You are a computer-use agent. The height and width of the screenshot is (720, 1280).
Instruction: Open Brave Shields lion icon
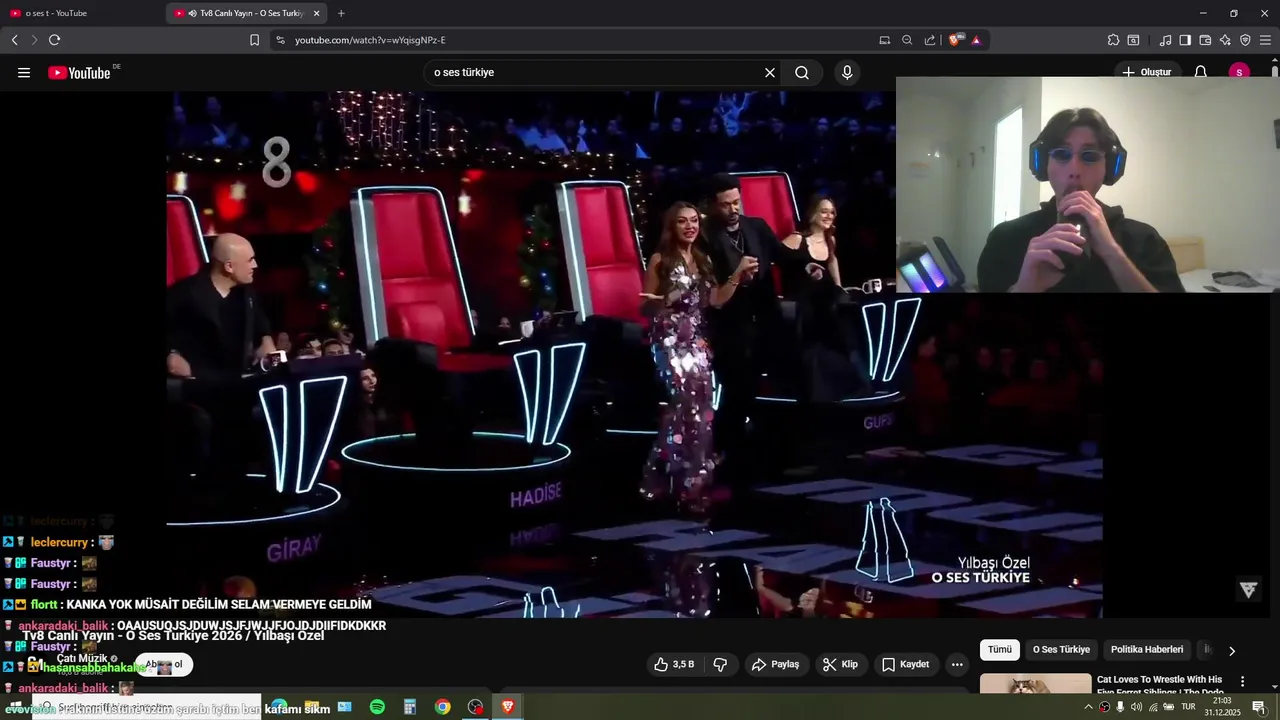[955, 40]
